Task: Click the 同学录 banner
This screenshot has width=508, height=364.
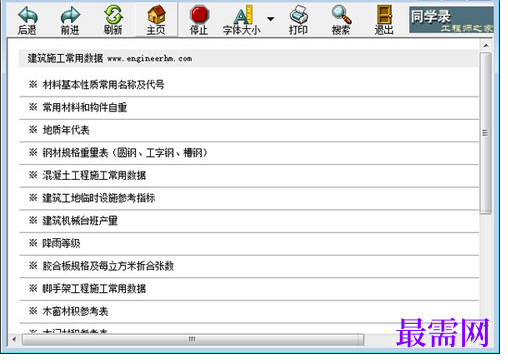Action: [x=451, y=20]
